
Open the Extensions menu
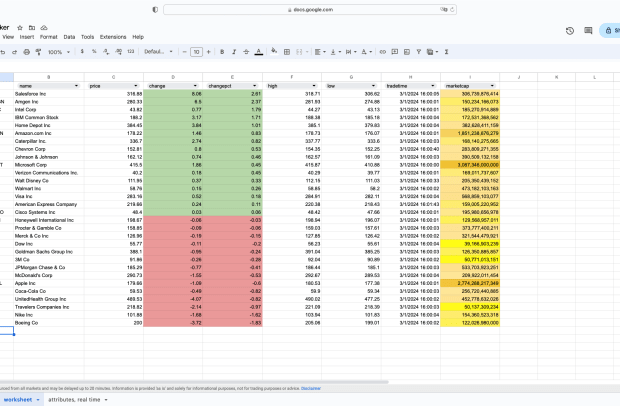pyautogui.click(x=113, y=36)
